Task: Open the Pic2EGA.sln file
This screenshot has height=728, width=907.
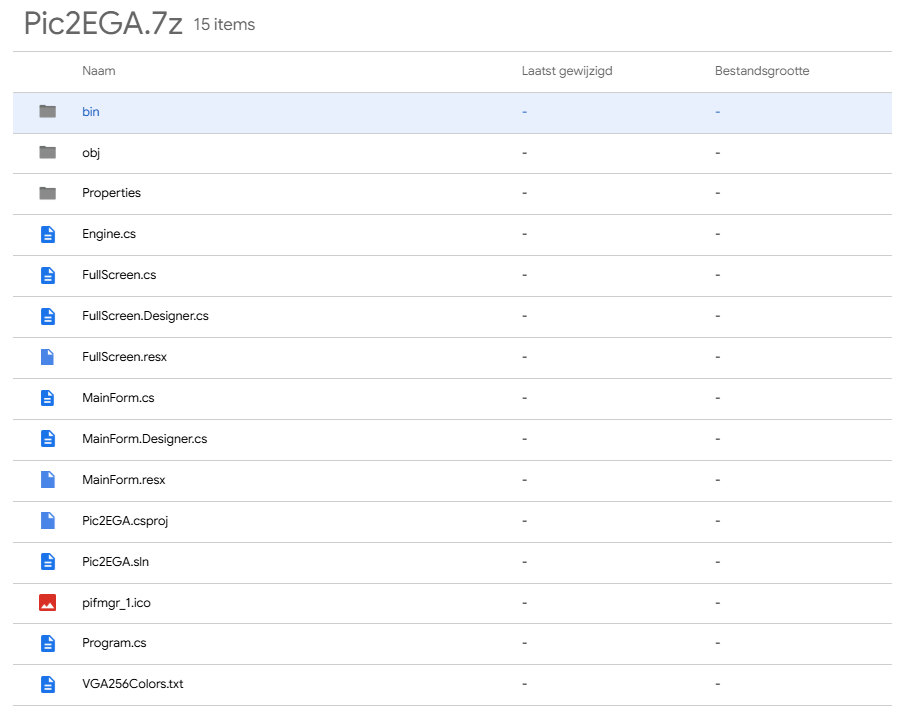Action: coord(115,562)
